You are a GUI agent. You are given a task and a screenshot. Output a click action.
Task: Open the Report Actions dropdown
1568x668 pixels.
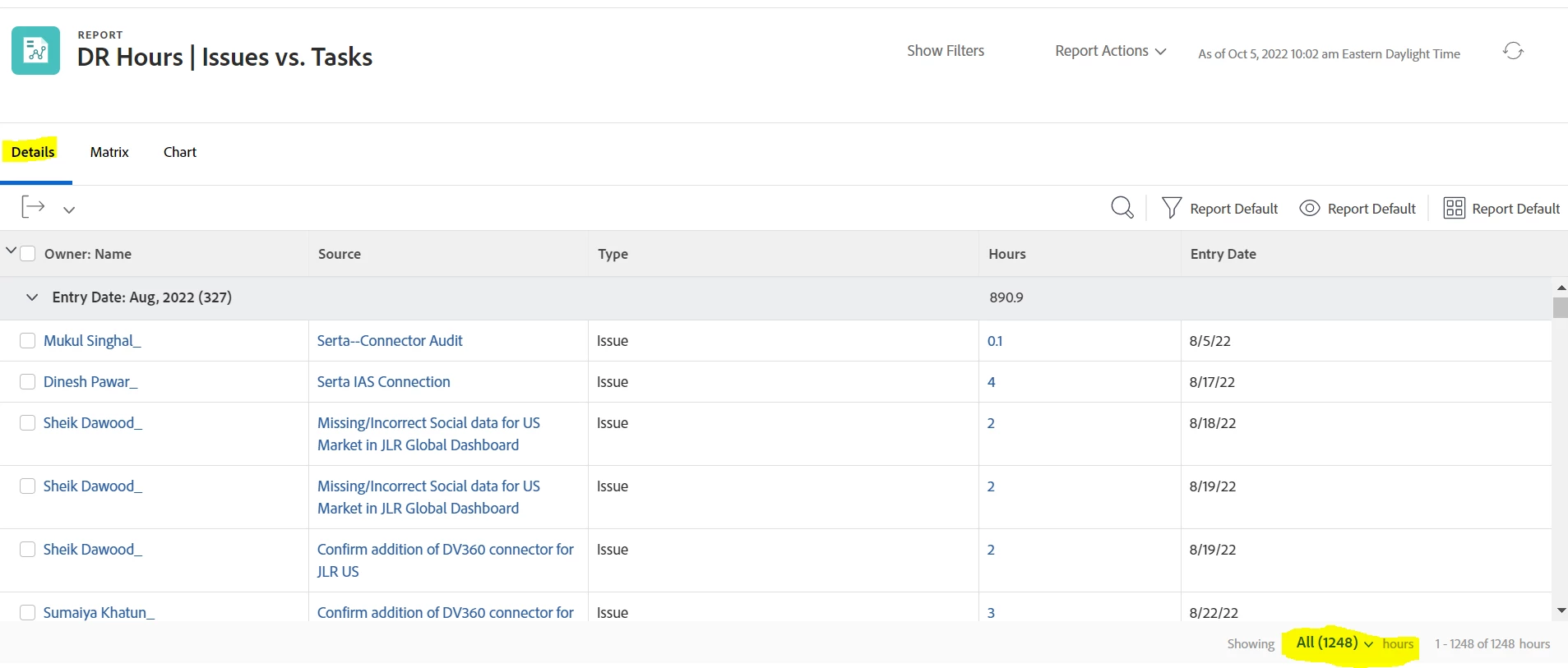[x=1110, y=51]
